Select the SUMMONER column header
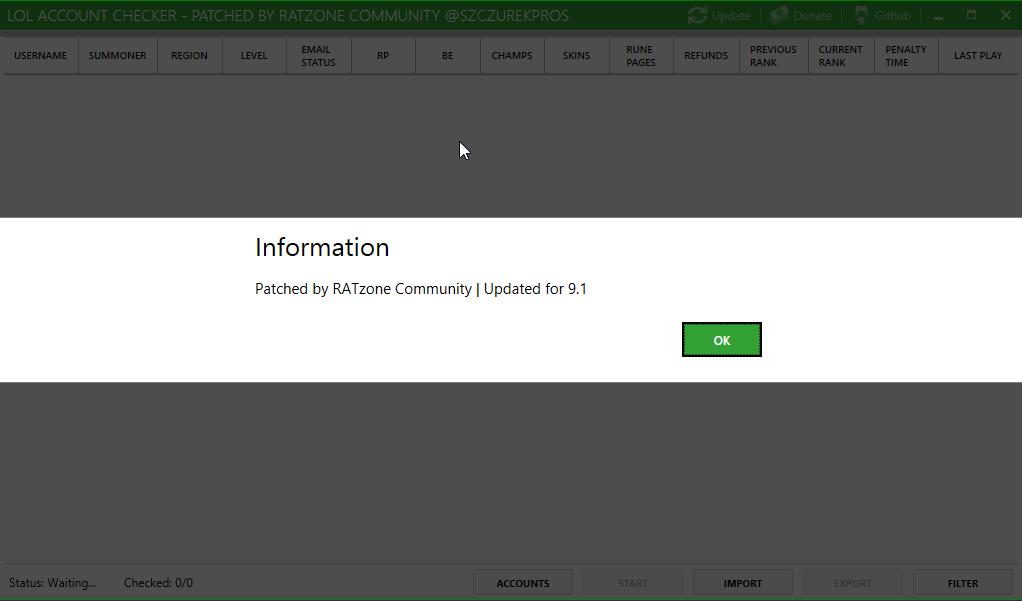The image size is (1022, 601). coord(117,56)
